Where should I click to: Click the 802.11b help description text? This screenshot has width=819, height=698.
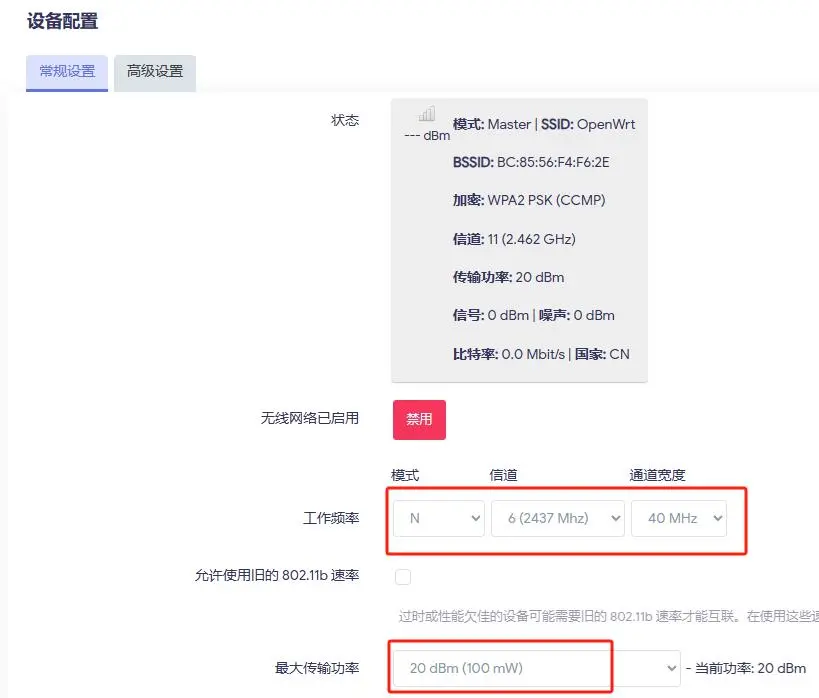(609, 616)
